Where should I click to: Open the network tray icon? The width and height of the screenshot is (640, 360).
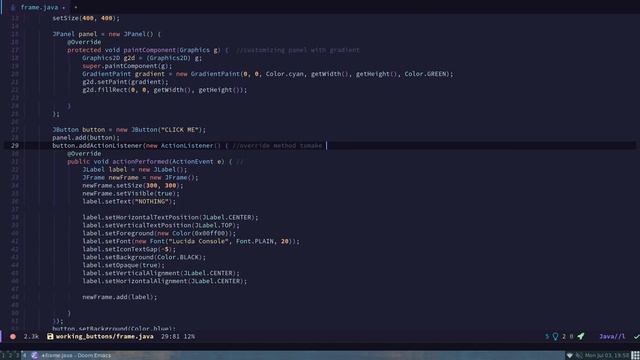pyautogui.click(x=570, y=356)
